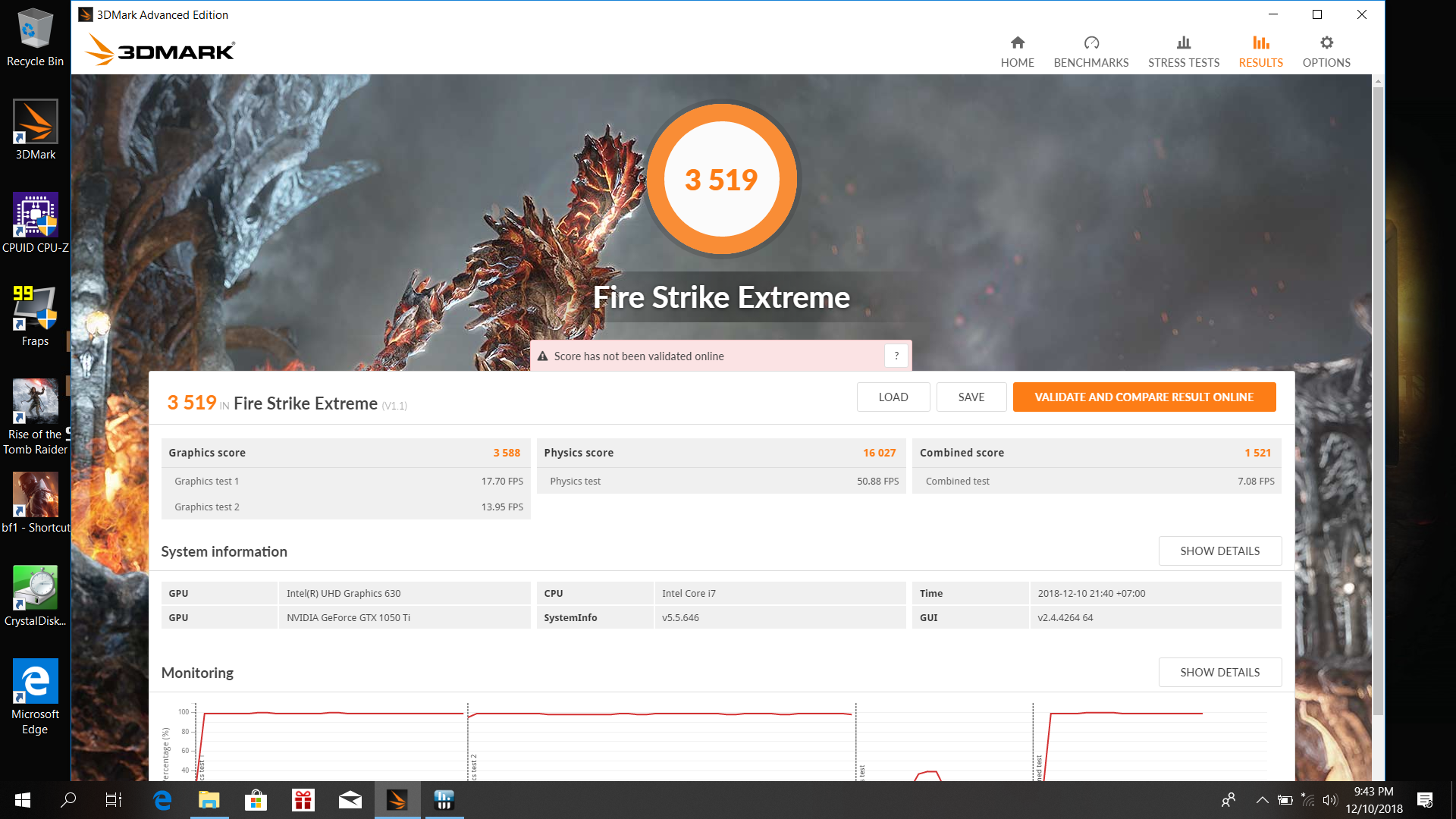Click the Combined score value 1 521
The image size is (1456, 819).
(1257, 453)
